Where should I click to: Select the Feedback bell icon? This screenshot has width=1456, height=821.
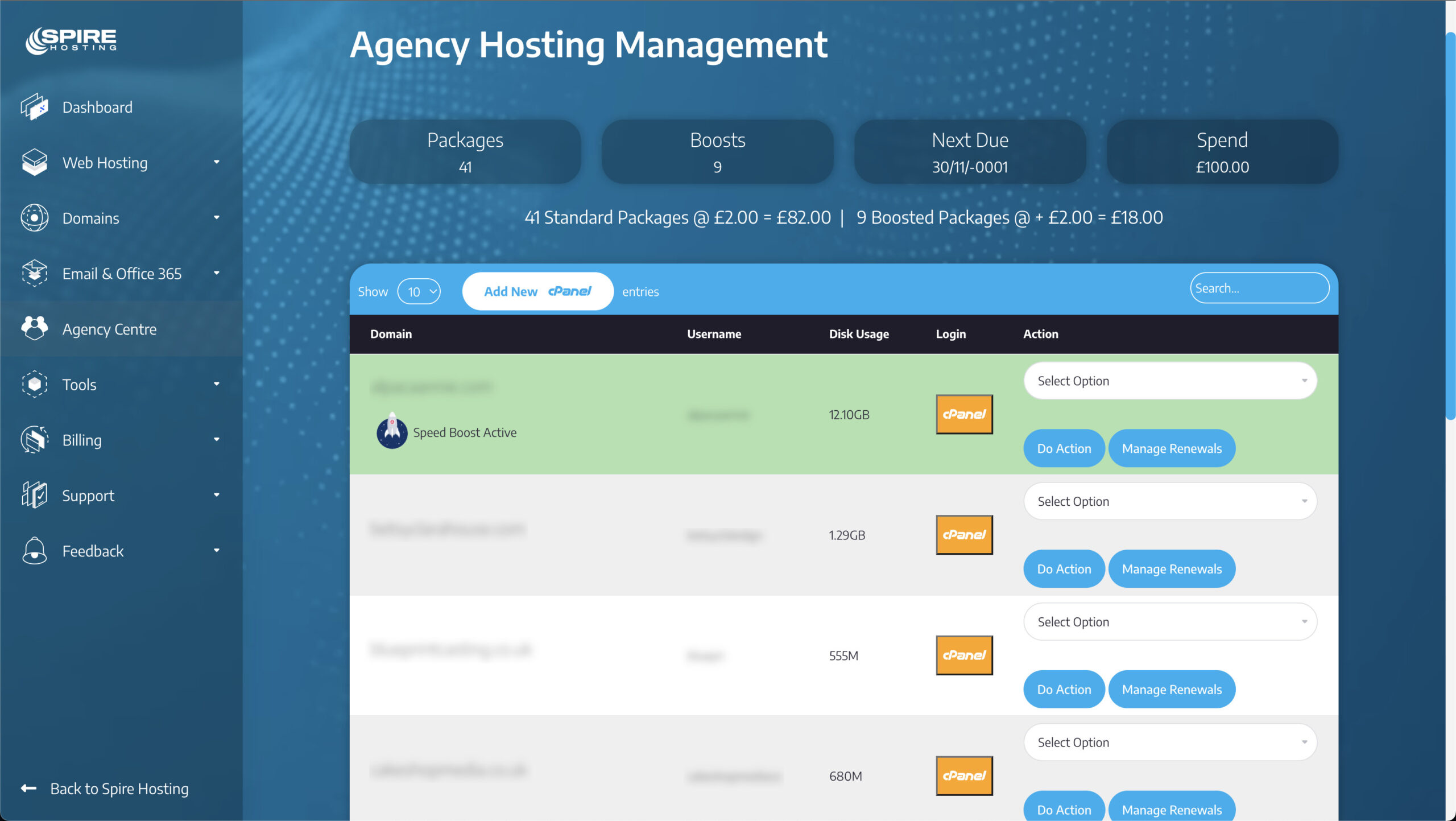pos(34,550)
